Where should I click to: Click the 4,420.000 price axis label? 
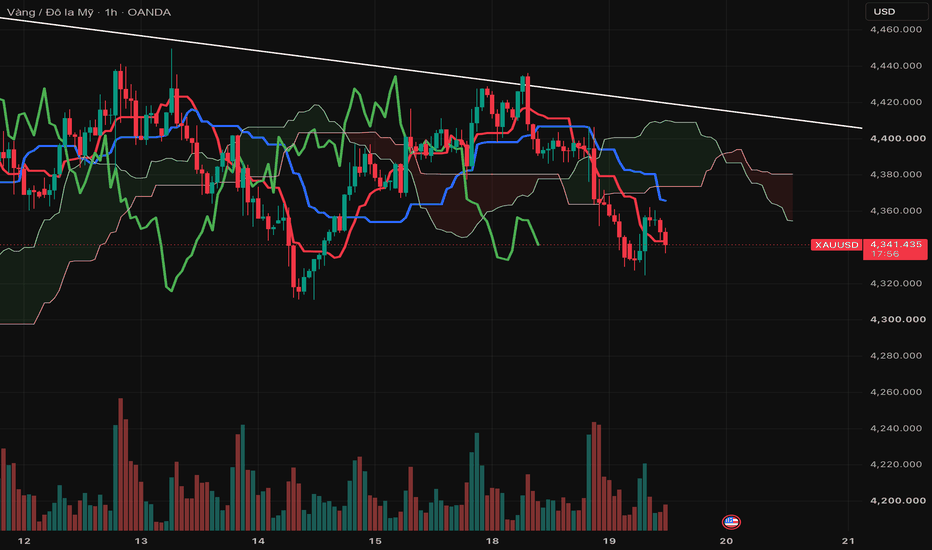pos(895,102)
